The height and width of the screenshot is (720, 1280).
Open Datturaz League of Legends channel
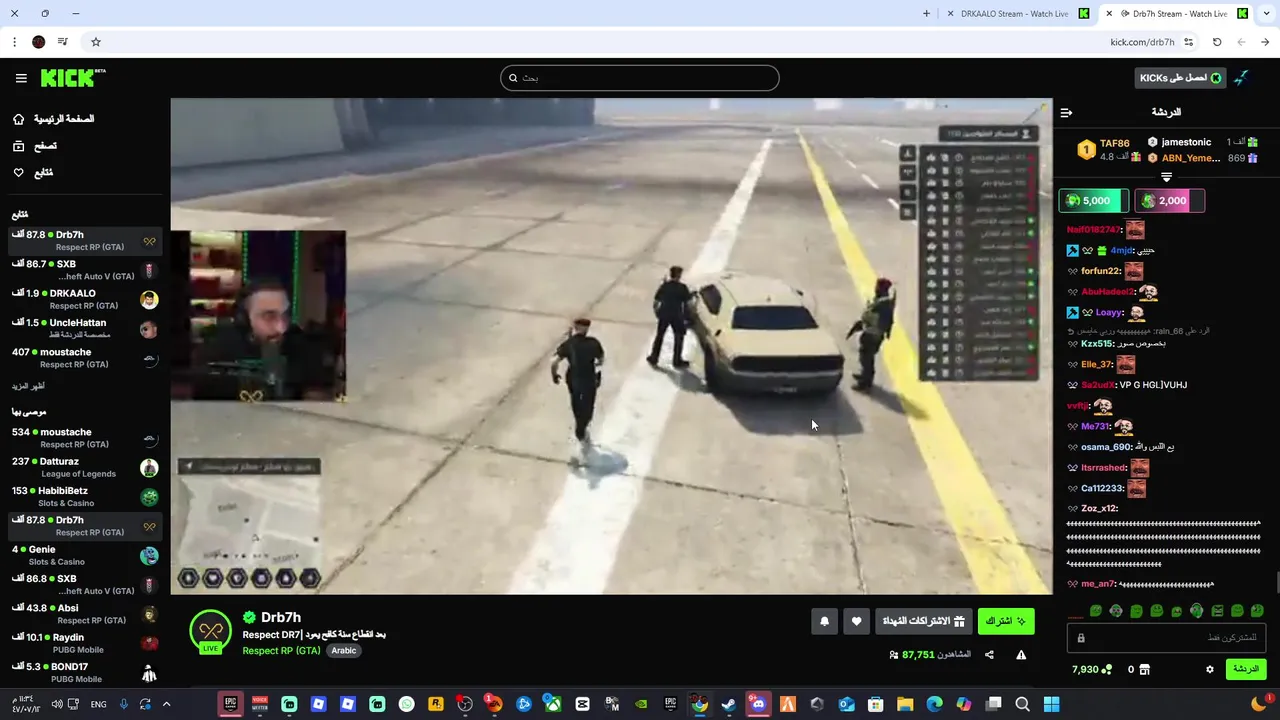[85, 467]
